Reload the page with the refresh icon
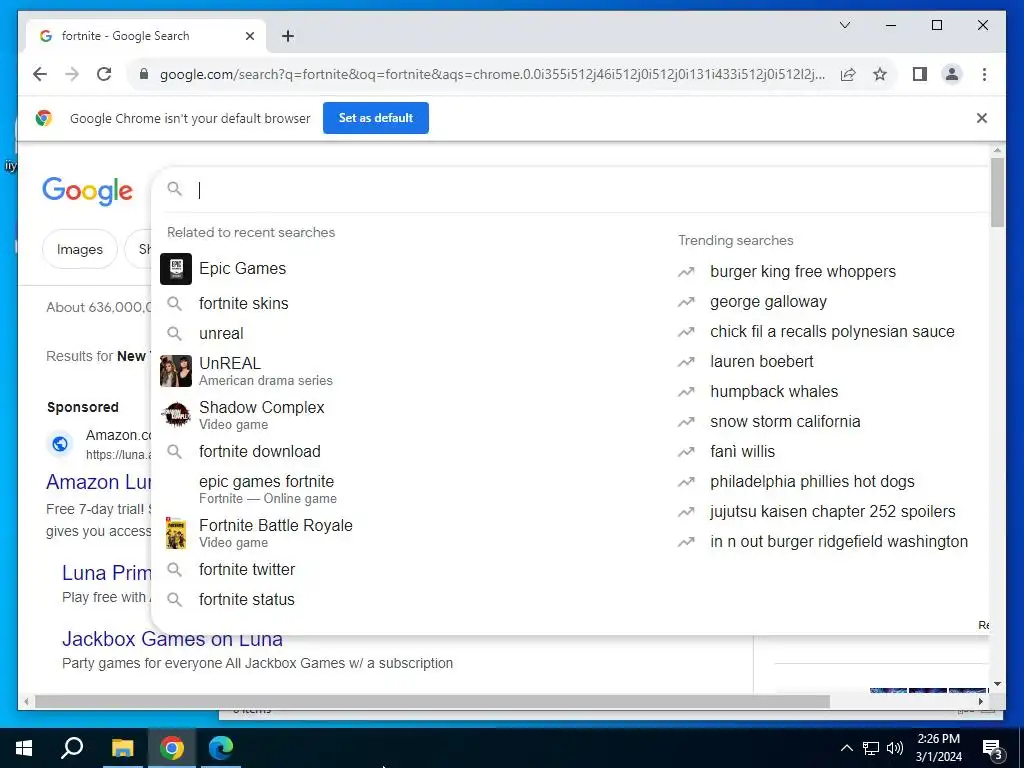The image size is (1024, 768). click(104, 74)
